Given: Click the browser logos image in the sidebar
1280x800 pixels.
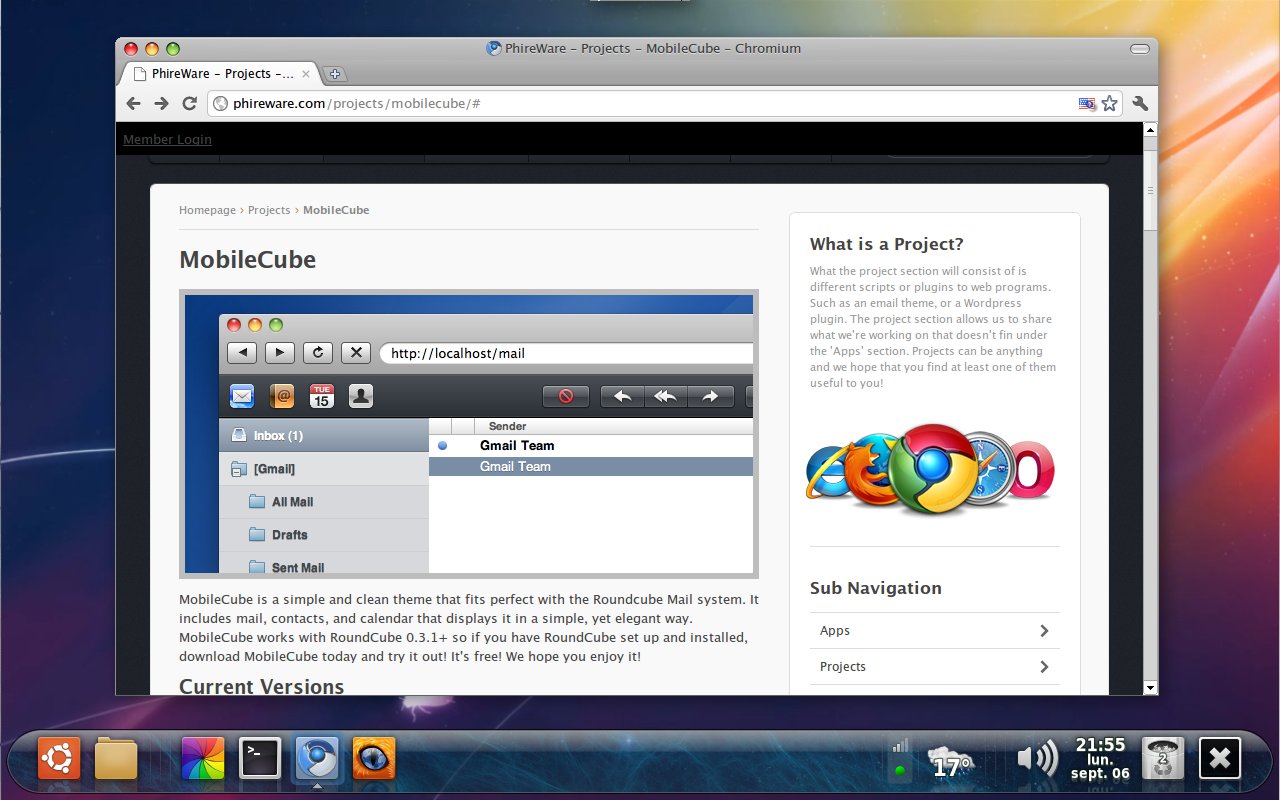Looking at the screenshot, I should pos(931,470).
